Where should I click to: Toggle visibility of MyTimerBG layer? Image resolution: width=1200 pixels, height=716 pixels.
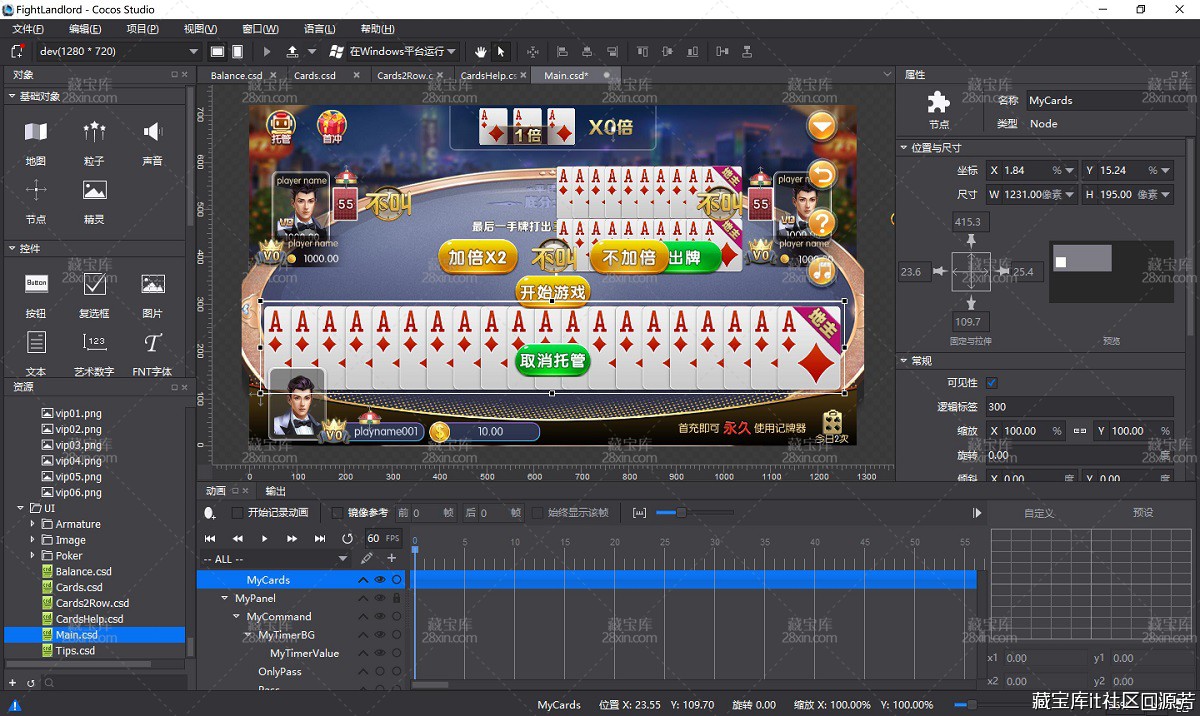point(380,635)
